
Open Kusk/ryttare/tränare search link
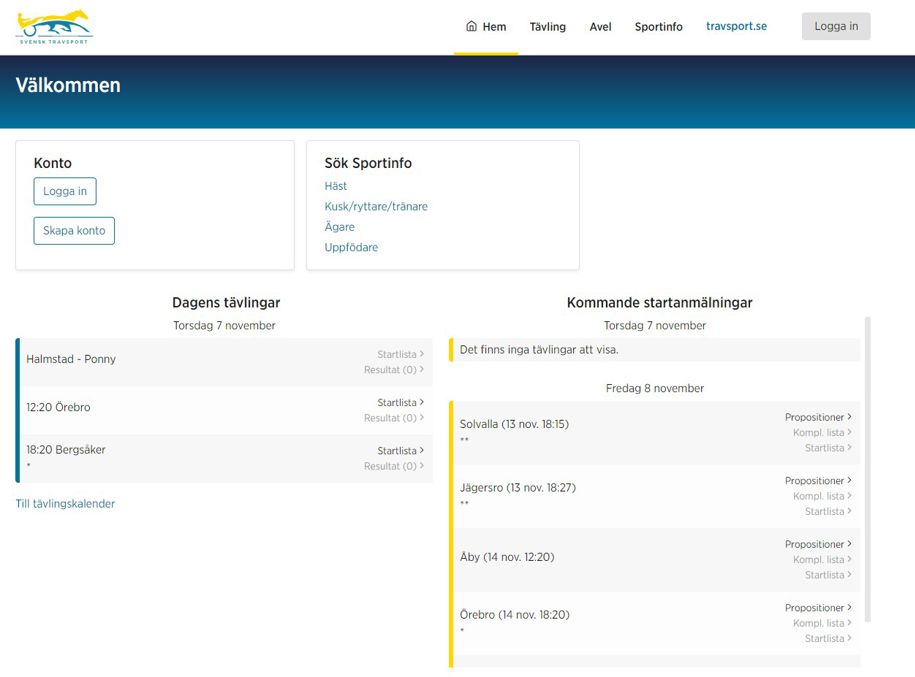point(376,207)
